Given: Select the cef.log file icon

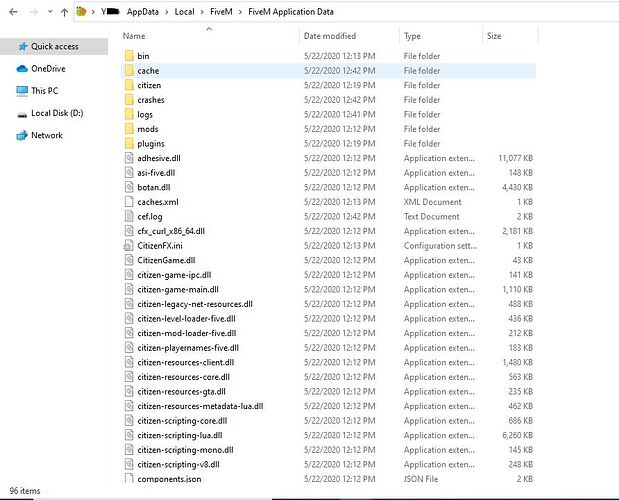Looking at the screenshot, I should click(x=129, y=216).
